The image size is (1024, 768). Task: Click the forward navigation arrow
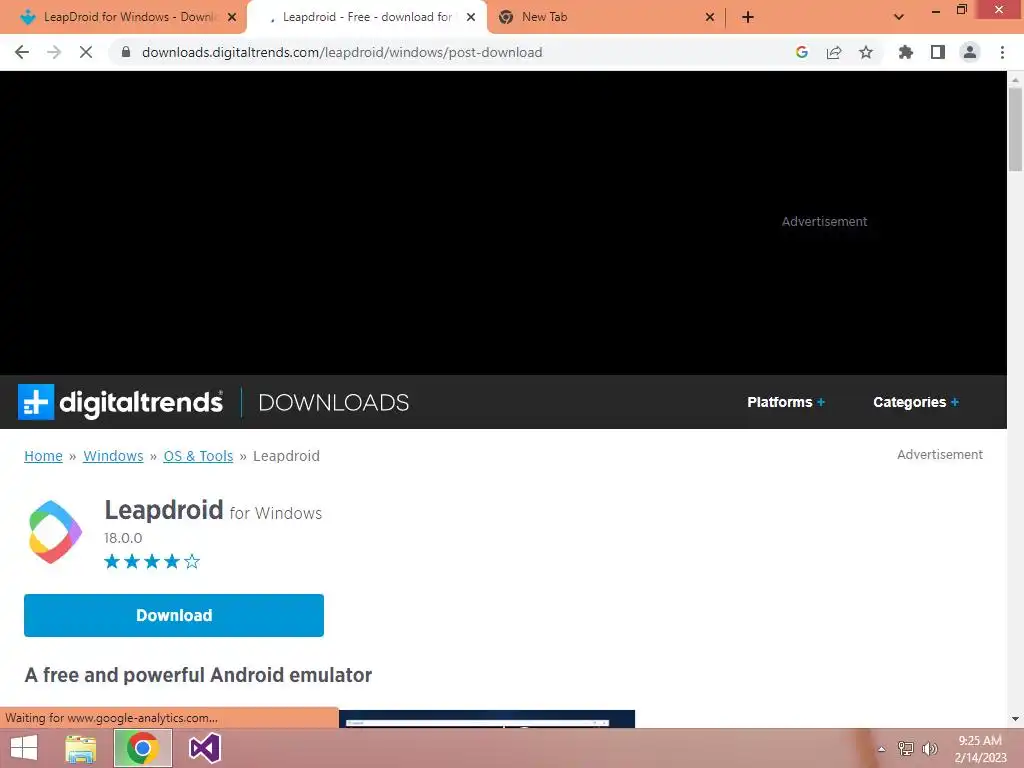(54, 52)
